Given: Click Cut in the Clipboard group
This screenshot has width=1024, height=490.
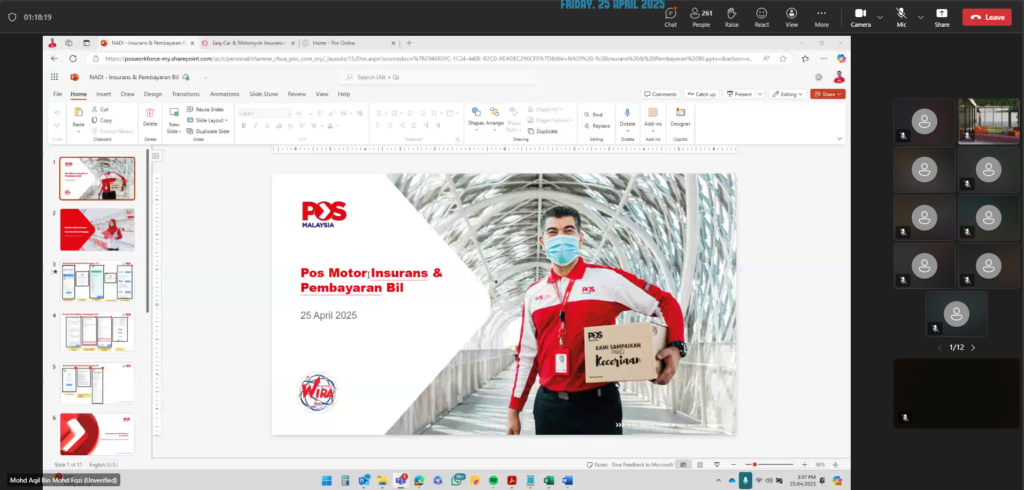Looking at the screenshot, I should 100,109.
